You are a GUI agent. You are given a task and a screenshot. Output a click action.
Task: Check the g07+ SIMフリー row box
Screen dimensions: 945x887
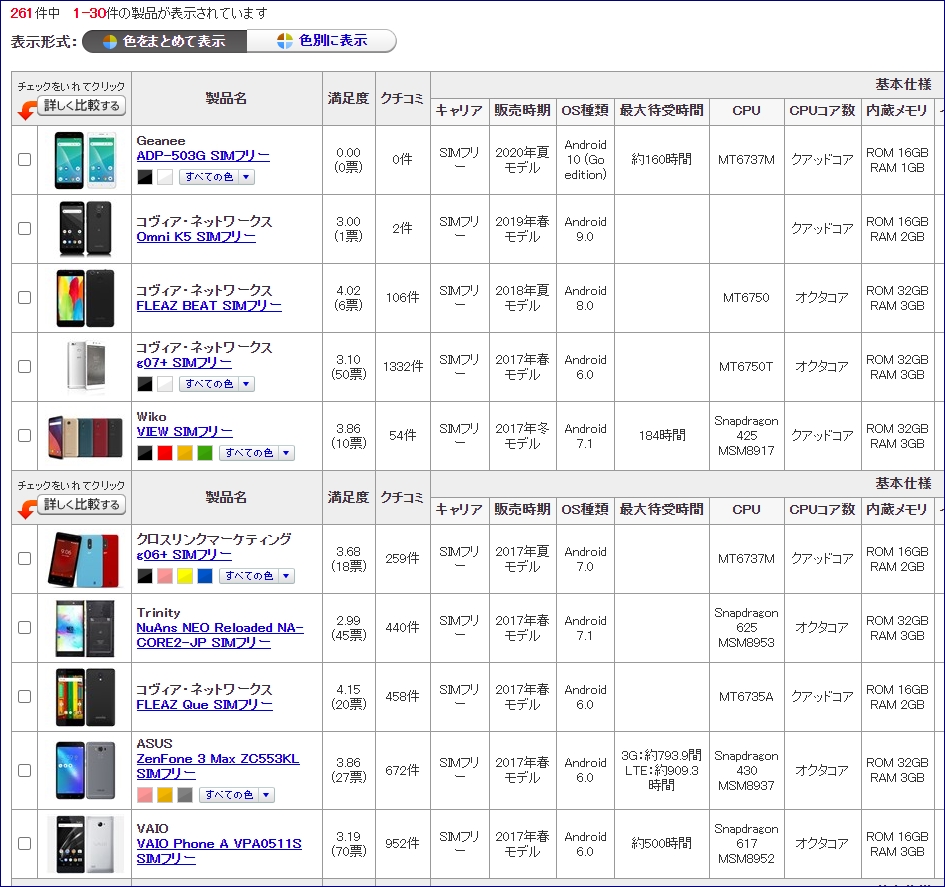point(24,366)
